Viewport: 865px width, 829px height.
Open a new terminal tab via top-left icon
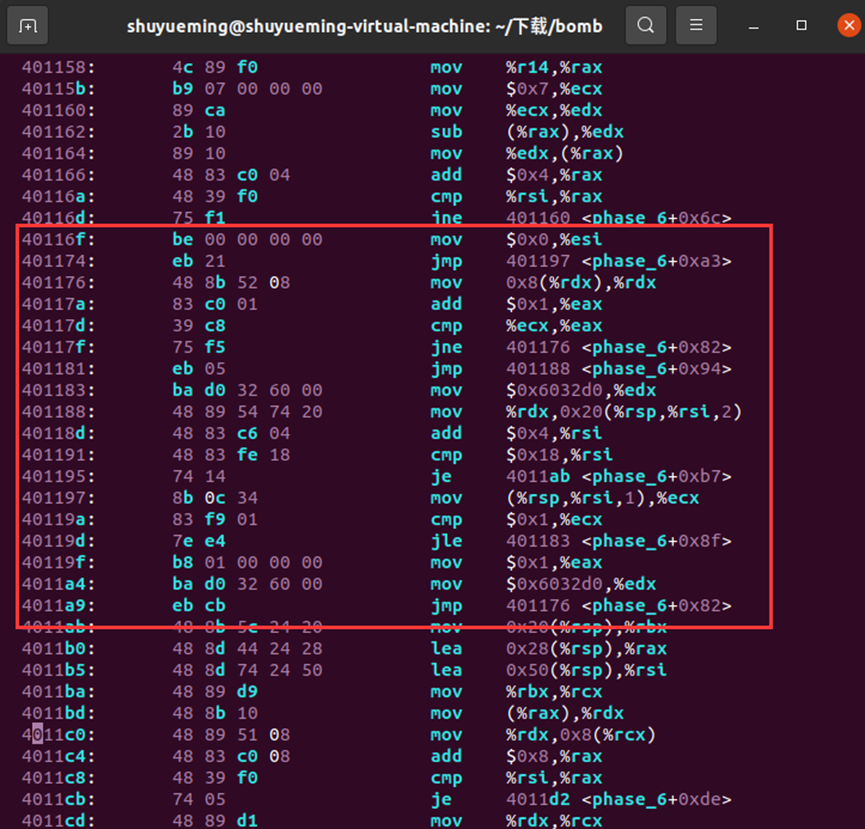click(x=27, y=25)
